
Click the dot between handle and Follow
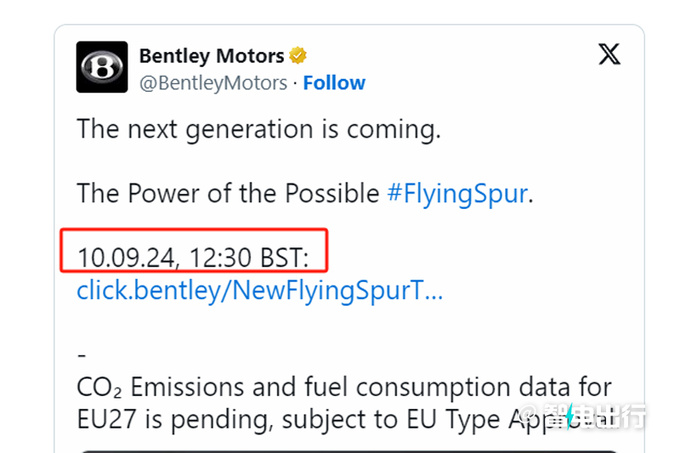coord(295,82)
